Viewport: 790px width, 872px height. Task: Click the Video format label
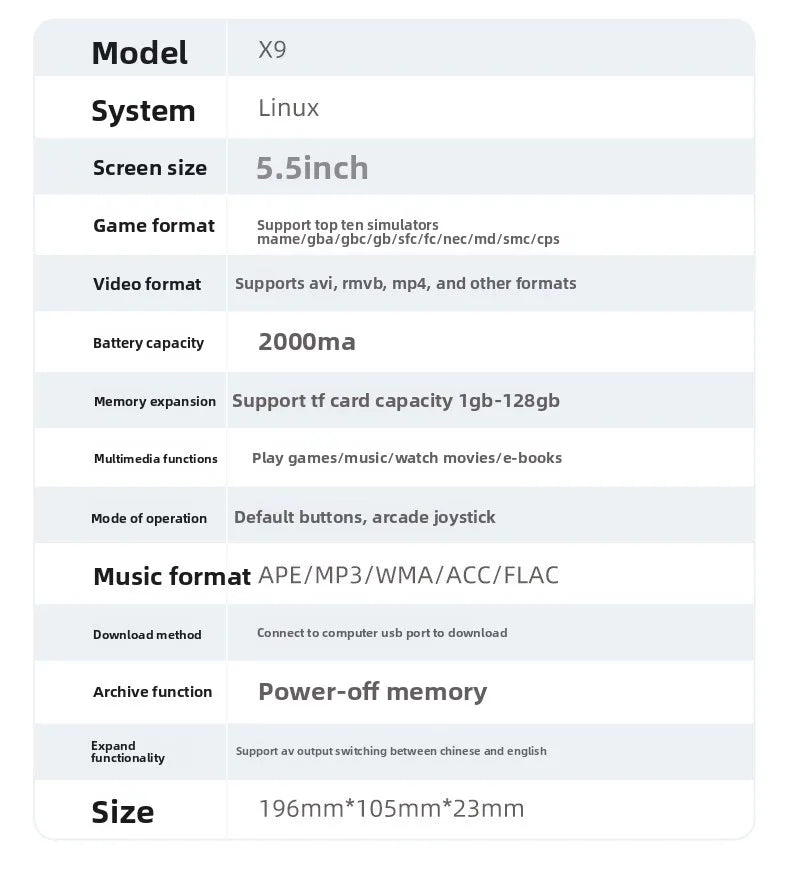pyautogui.click(x=147, y=284)
